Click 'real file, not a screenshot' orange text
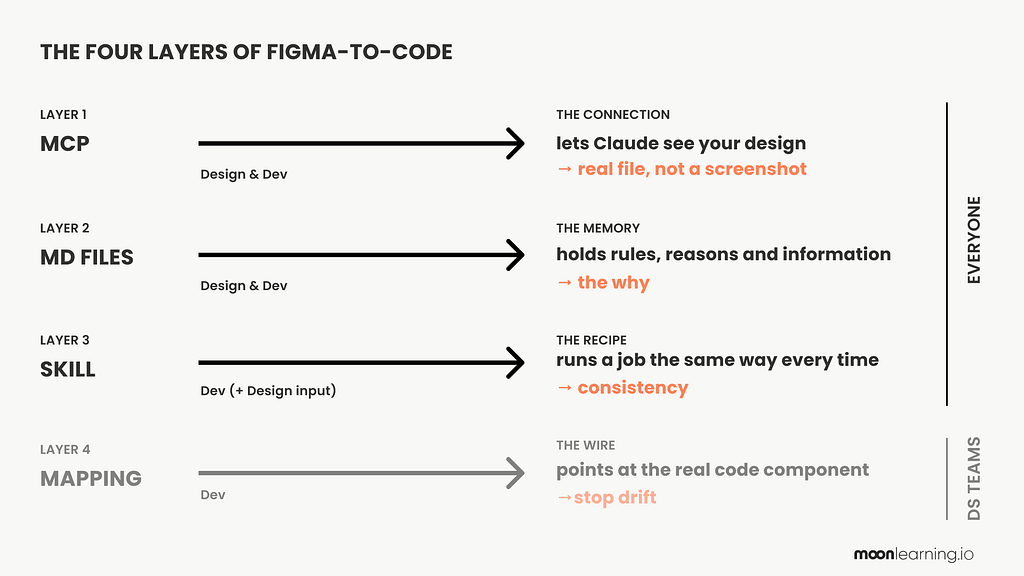 click(x=692, y=169)
